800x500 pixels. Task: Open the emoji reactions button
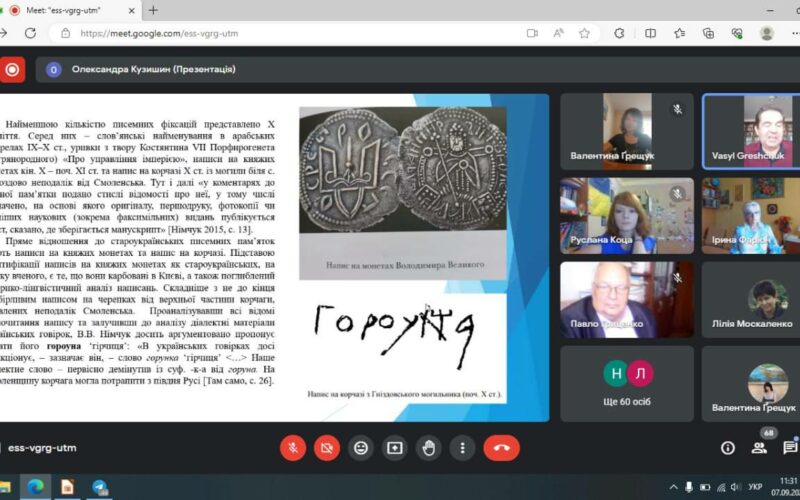coord(361,447)
